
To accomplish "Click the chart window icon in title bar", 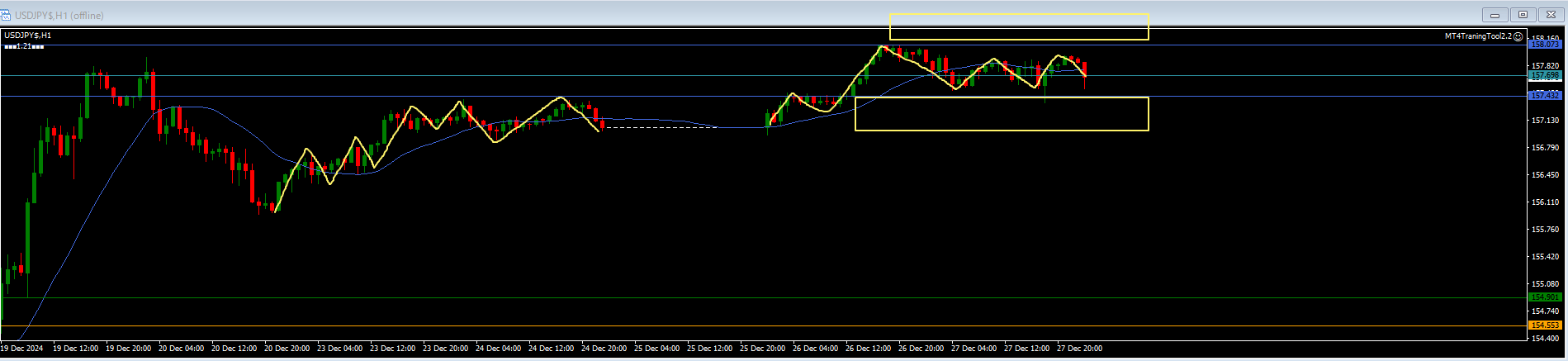I will [x=6, y=15].
